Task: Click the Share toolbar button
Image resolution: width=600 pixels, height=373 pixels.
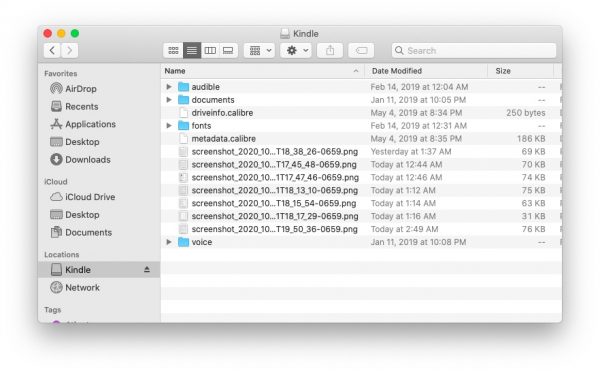Action: 330,50
